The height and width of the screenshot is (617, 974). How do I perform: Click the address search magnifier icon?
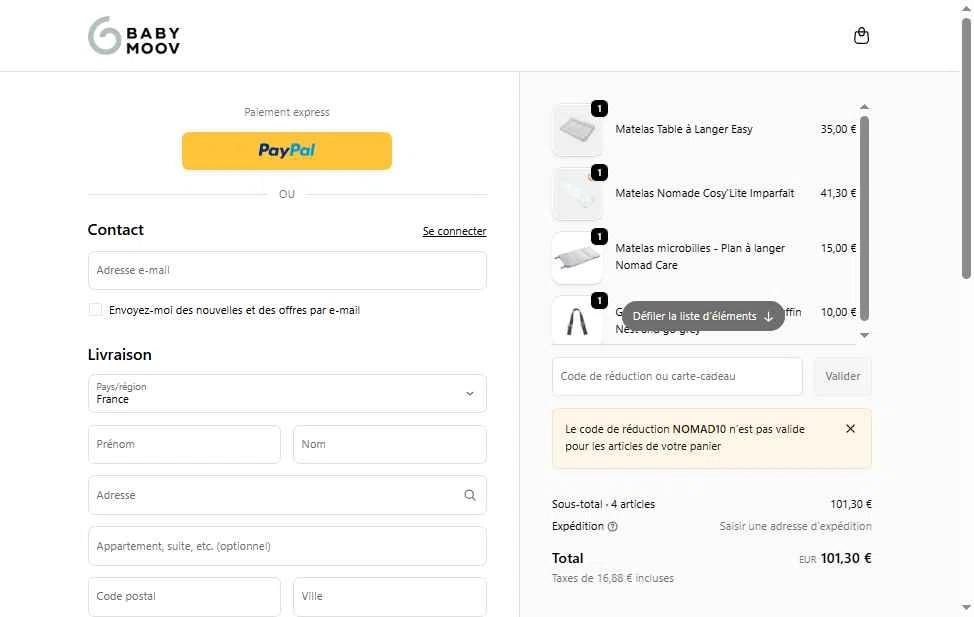(x=470, y=495)
